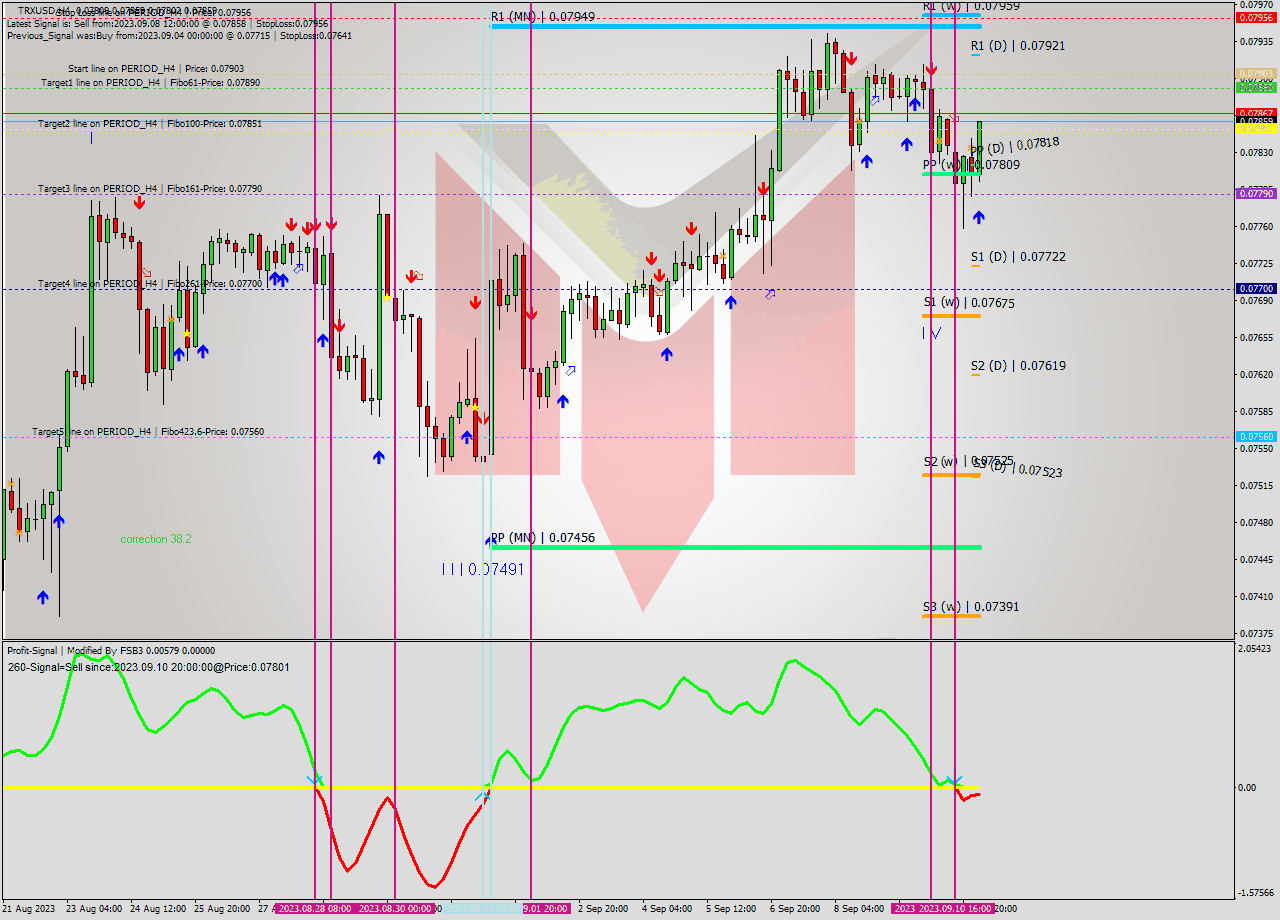Select the orange S1 (w) support line
This screenshot has height=920, width=1280.
[951, 316]
